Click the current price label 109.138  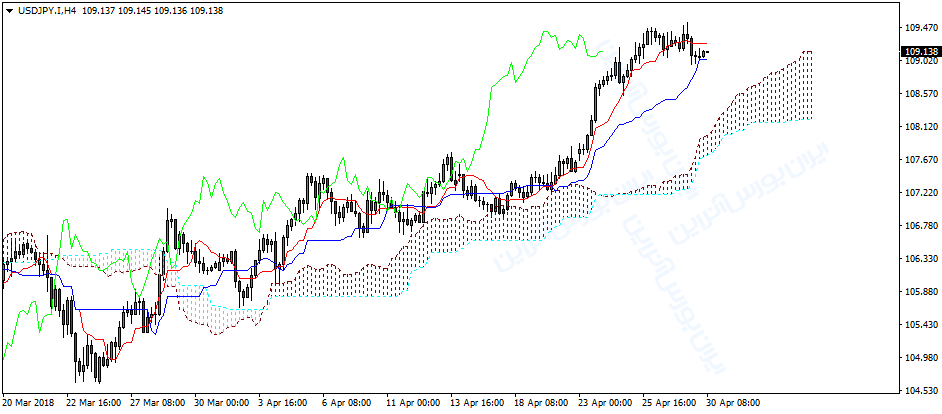click(x=920, y=52)
